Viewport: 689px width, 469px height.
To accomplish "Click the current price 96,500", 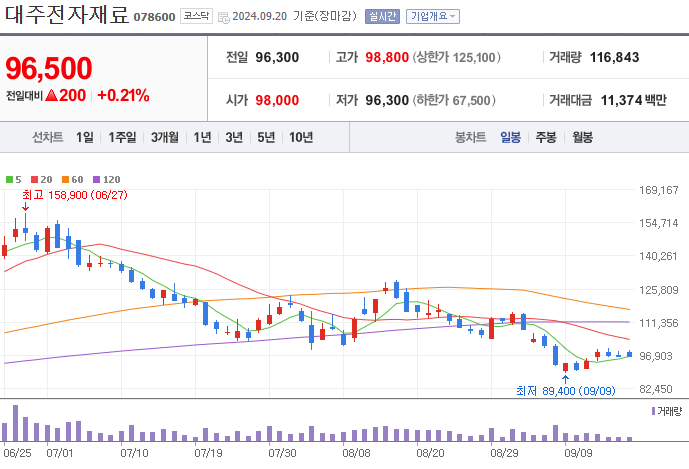I will (49, 69).
